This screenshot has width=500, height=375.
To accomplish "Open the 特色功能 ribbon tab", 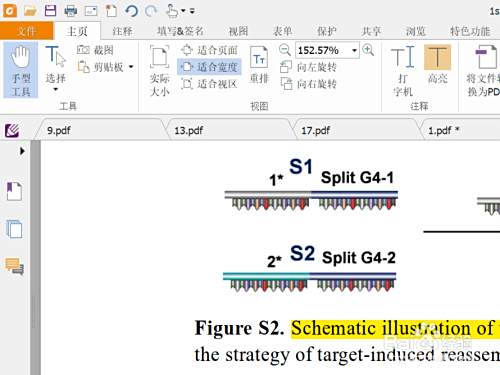I will [470, 31].
